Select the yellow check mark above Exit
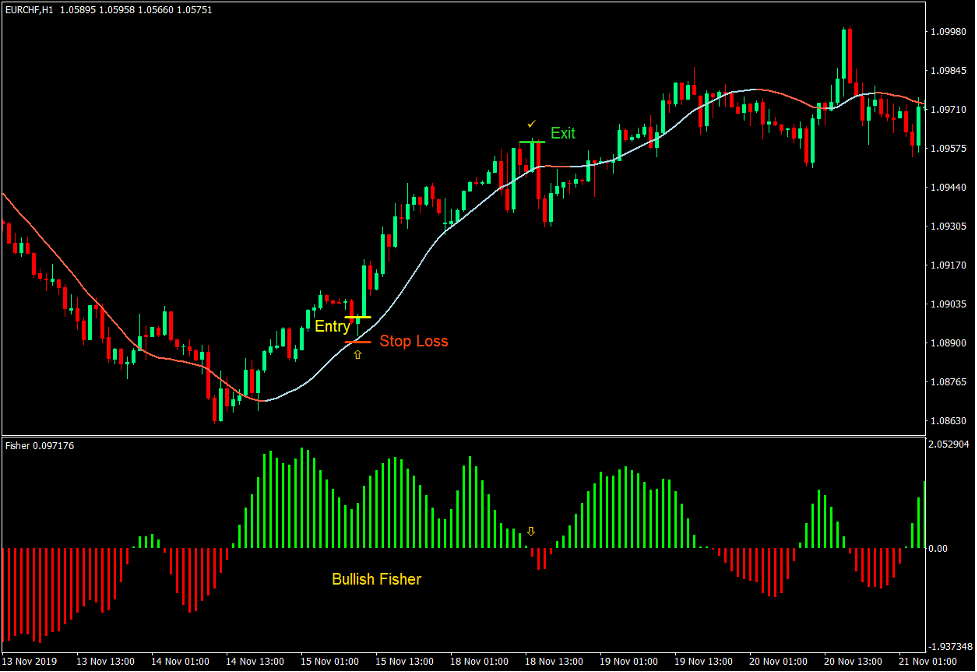The height and width of the screenshot is (672, 977). (x=531, y=122)
